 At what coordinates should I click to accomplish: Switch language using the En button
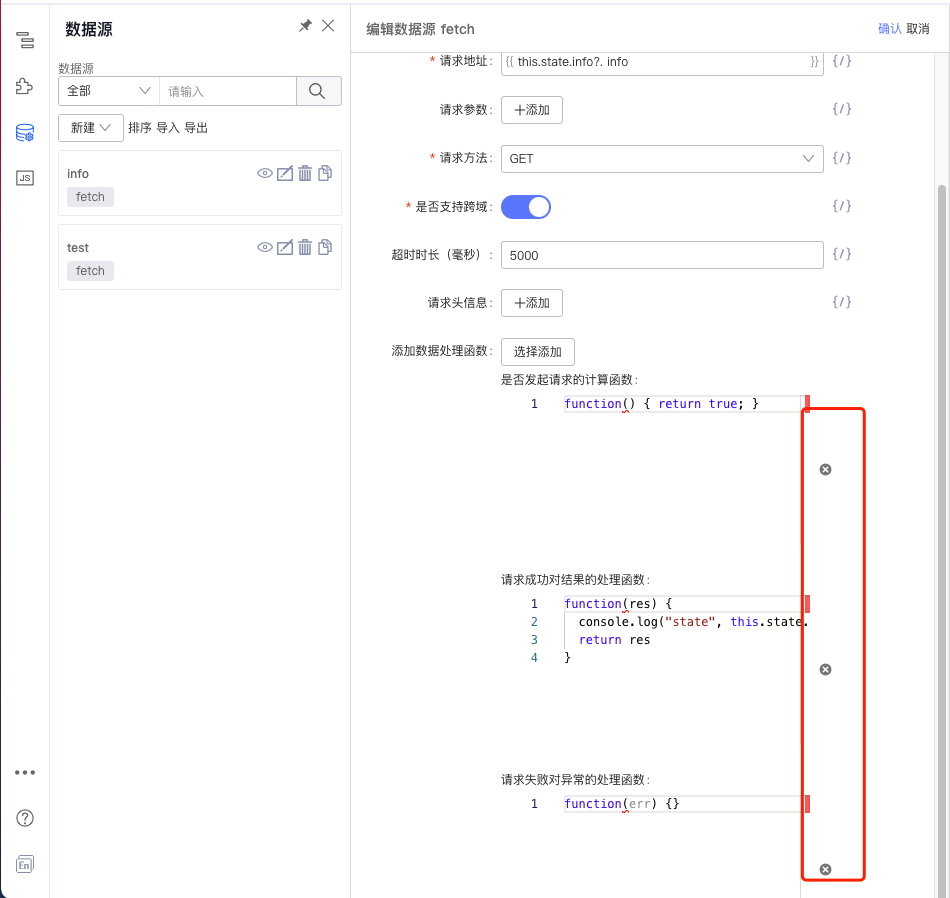pyautogui.click(x=25, y=863)
